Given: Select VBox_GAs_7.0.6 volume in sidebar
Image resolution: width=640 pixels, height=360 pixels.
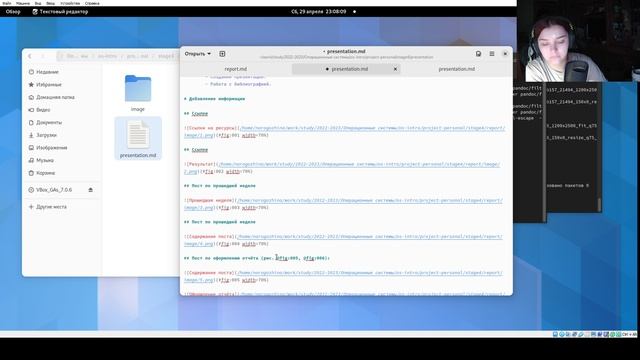Looking at the screenshot, I should pos(50,190).
